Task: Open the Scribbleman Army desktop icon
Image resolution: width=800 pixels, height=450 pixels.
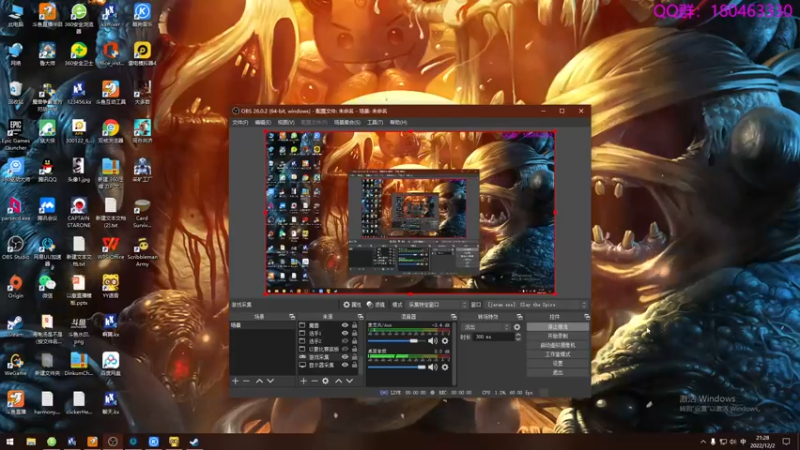Action: tap(142, 252)
